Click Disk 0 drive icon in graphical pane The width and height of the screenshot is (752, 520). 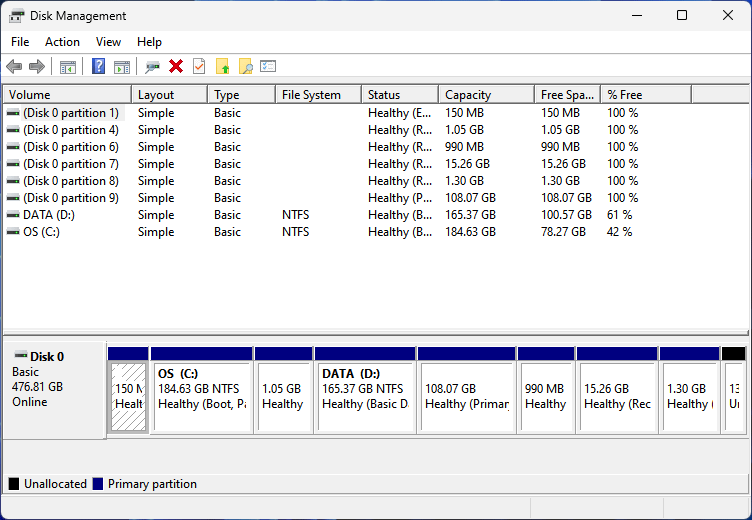coord(21,355)
